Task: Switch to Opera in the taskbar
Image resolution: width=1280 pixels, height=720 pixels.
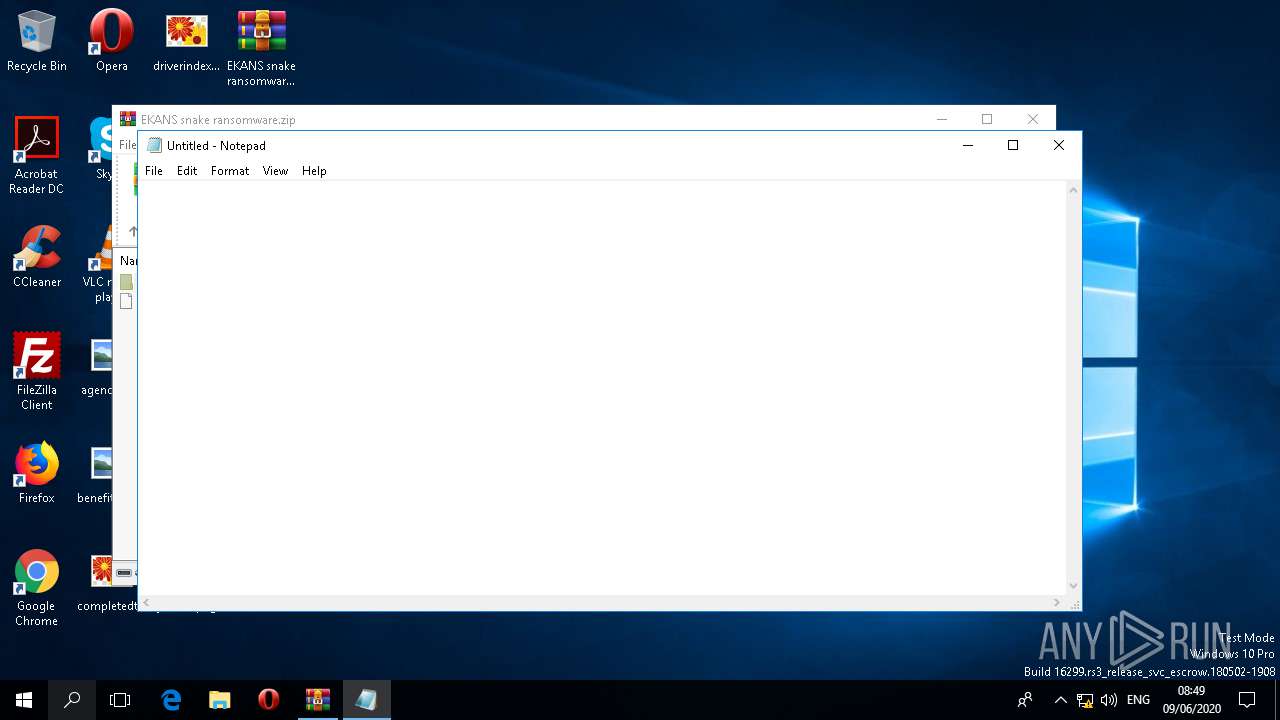Action: (x=268, y=700)
